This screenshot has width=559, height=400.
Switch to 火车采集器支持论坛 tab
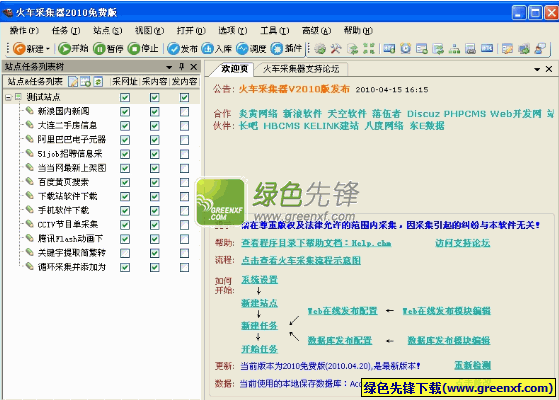(x=301, y=69)
